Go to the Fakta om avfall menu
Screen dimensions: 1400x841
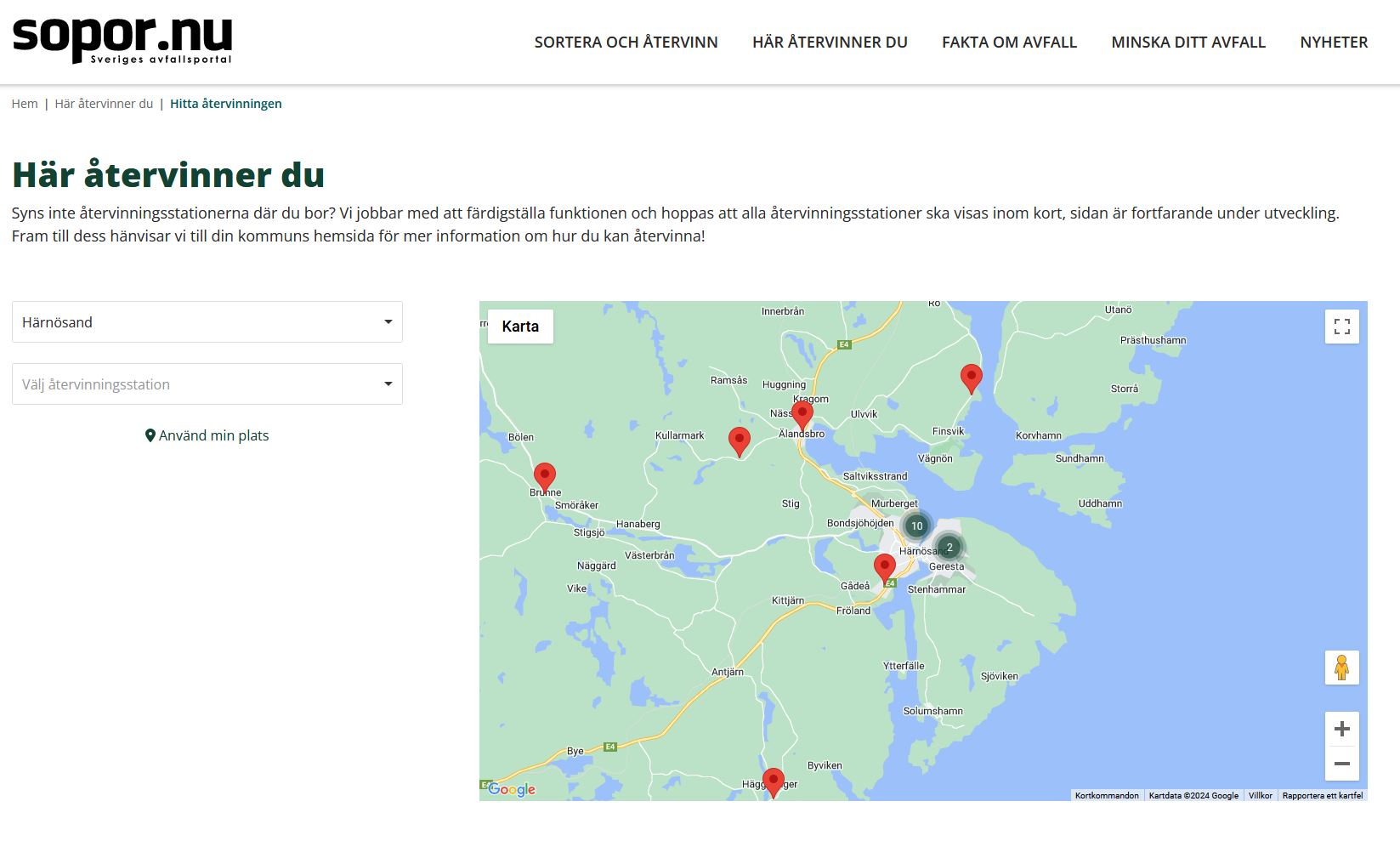coord(1009,43)
